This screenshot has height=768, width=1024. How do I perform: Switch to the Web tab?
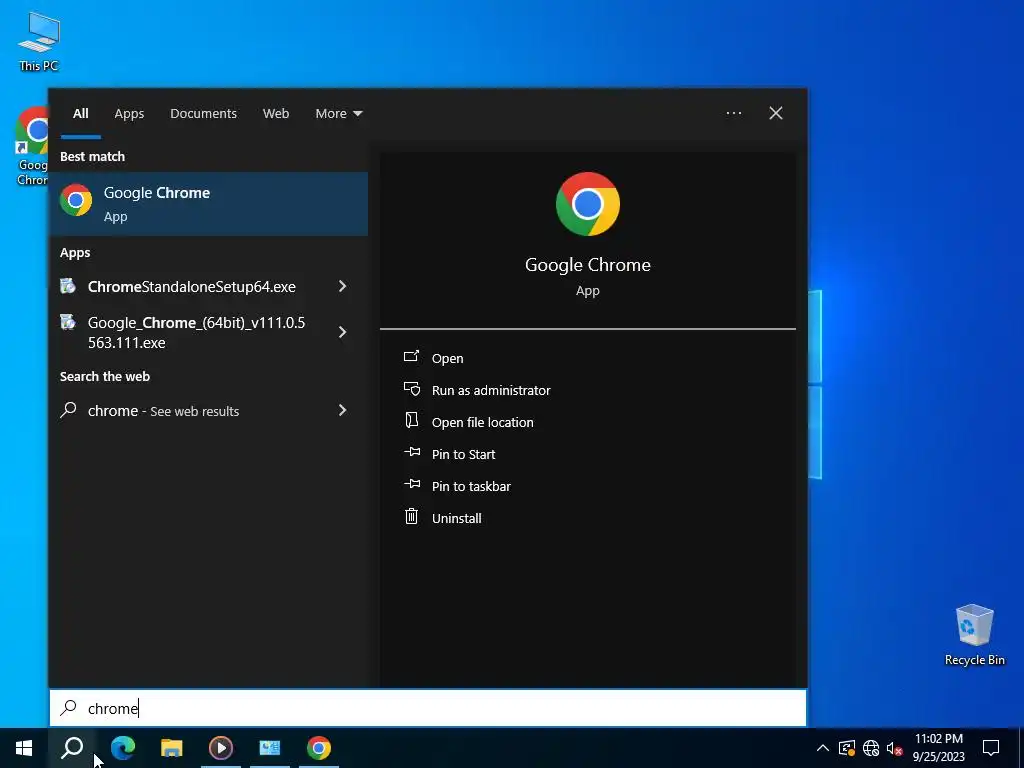276,113
